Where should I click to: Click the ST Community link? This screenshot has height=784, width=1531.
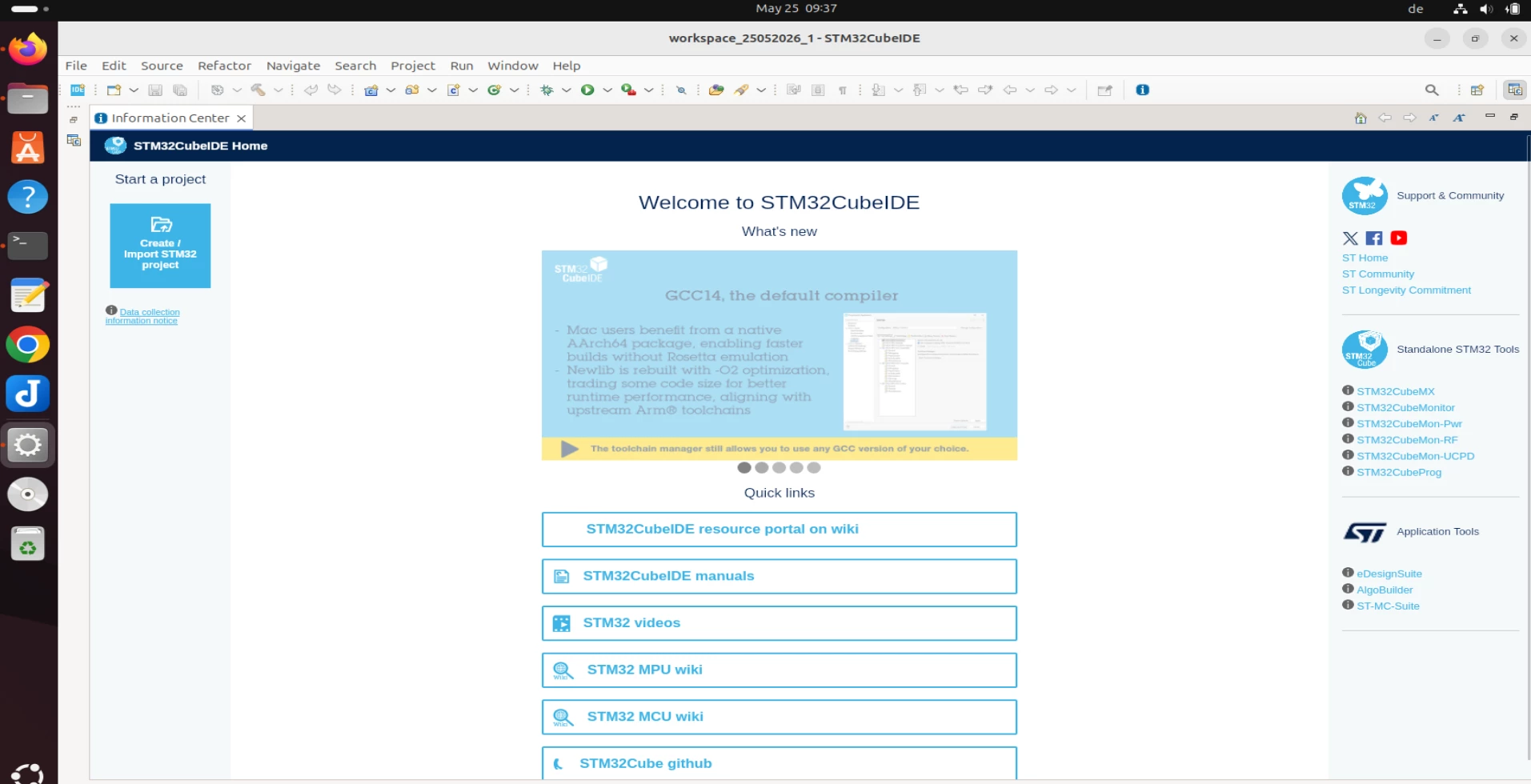point(1378,274)
